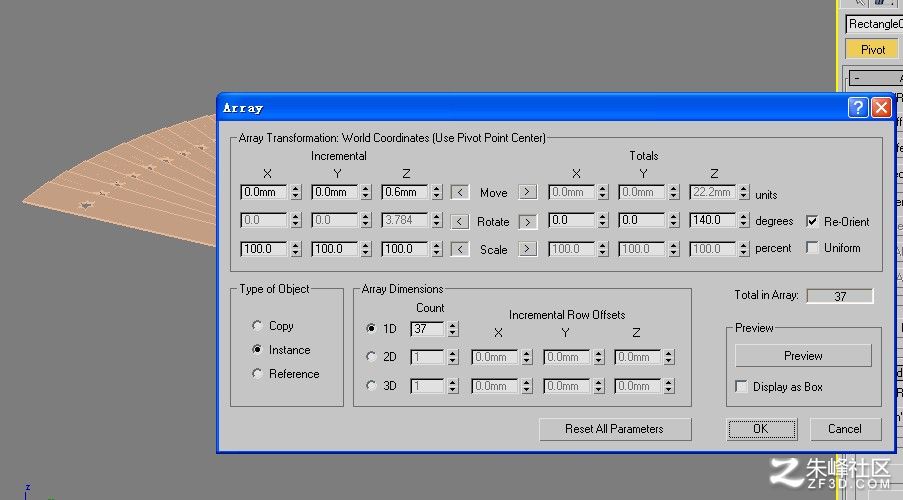903x500 pixels.
Task: Click the left arrow beside Move
Action: (x=460, y=192)
